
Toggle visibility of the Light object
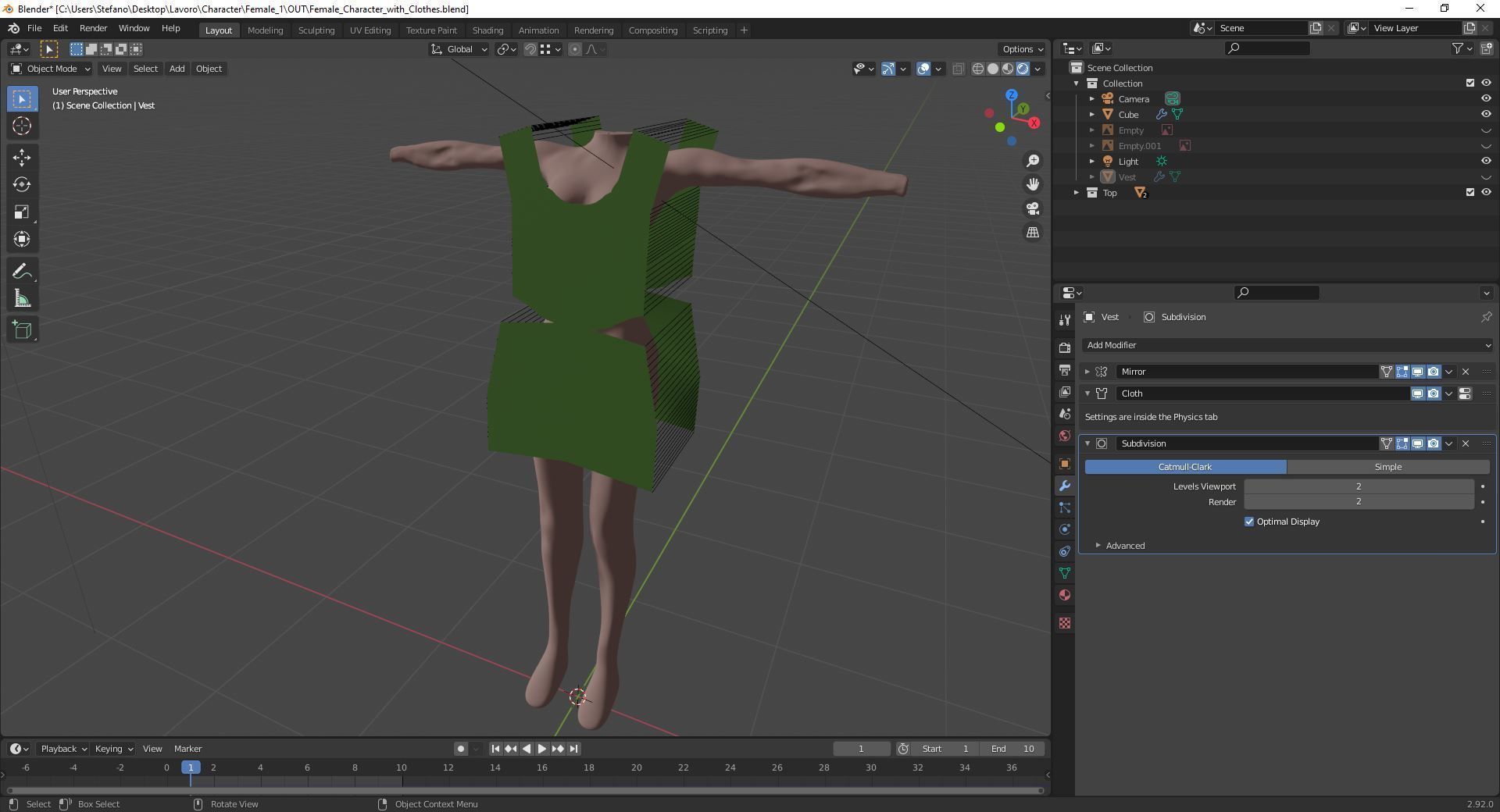pos(1485,162)
